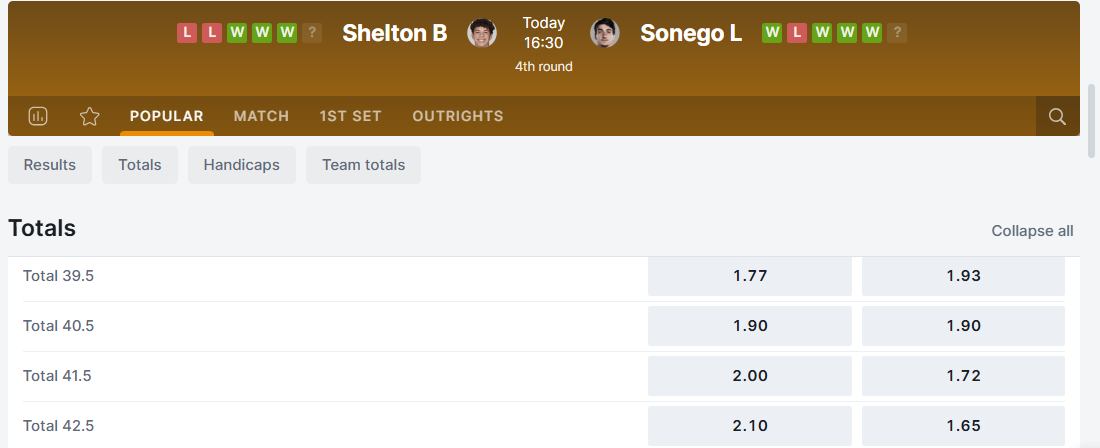This screenshot has width=1100, height=448.
Task: Open the 1ST SET tab
Action: pos(350,116)
